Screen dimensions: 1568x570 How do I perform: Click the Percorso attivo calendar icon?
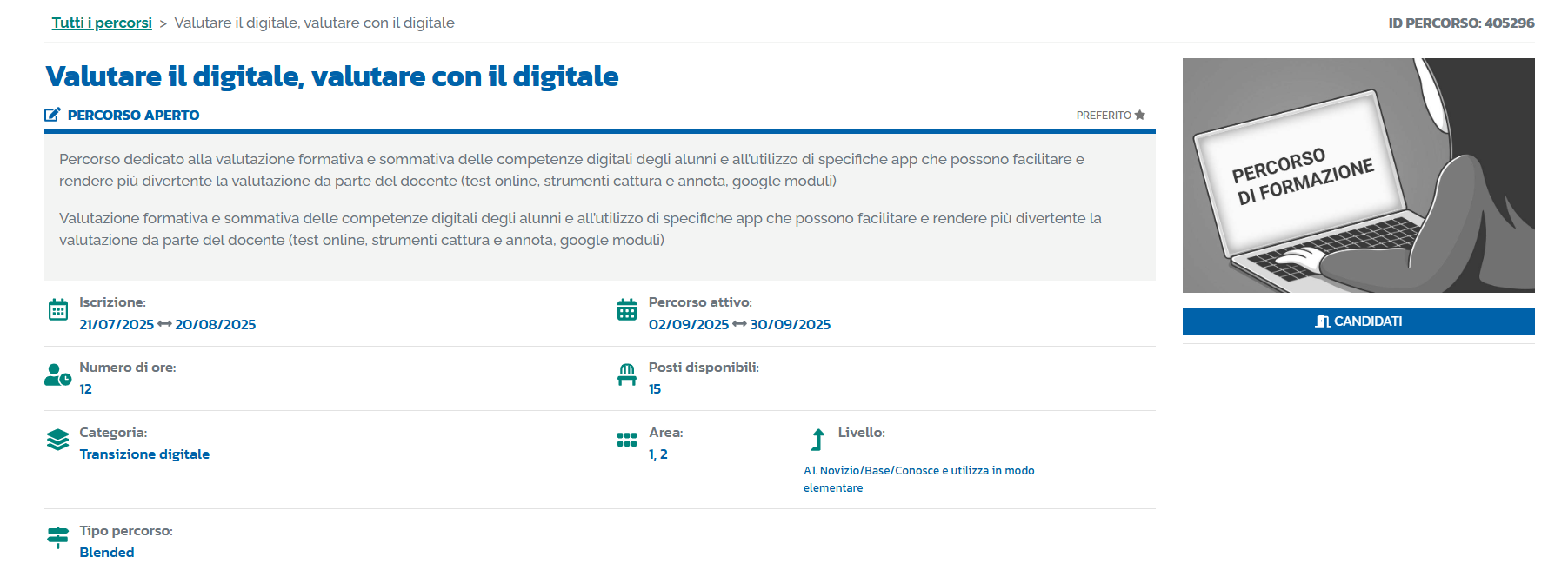coord(627,310)
